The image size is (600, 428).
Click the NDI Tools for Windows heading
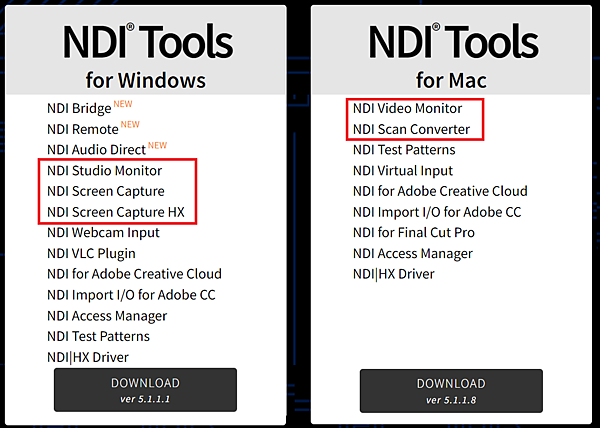(147, 55)
